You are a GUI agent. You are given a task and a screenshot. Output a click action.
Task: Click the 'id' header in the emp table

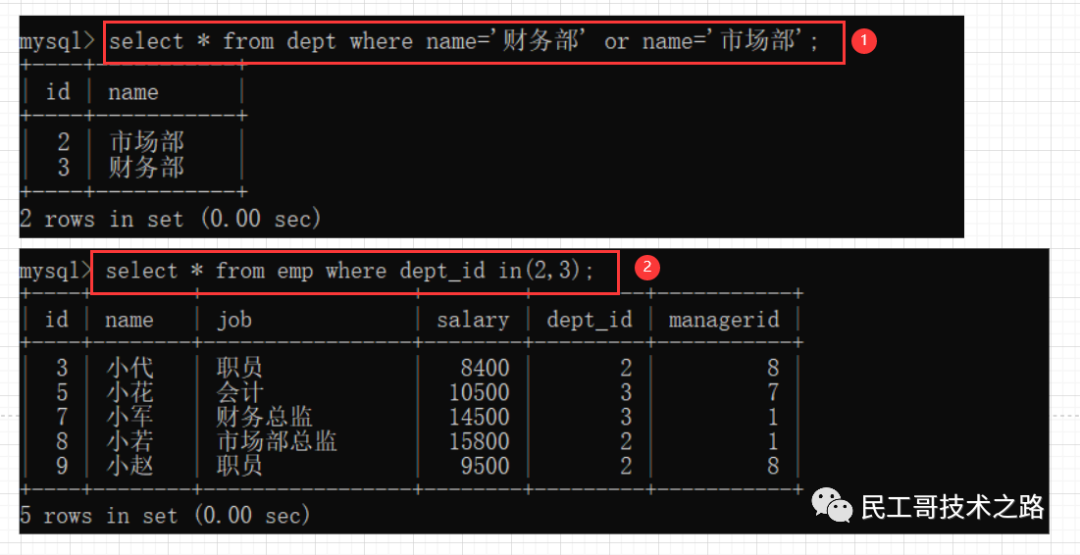click(x=56, y=320)
